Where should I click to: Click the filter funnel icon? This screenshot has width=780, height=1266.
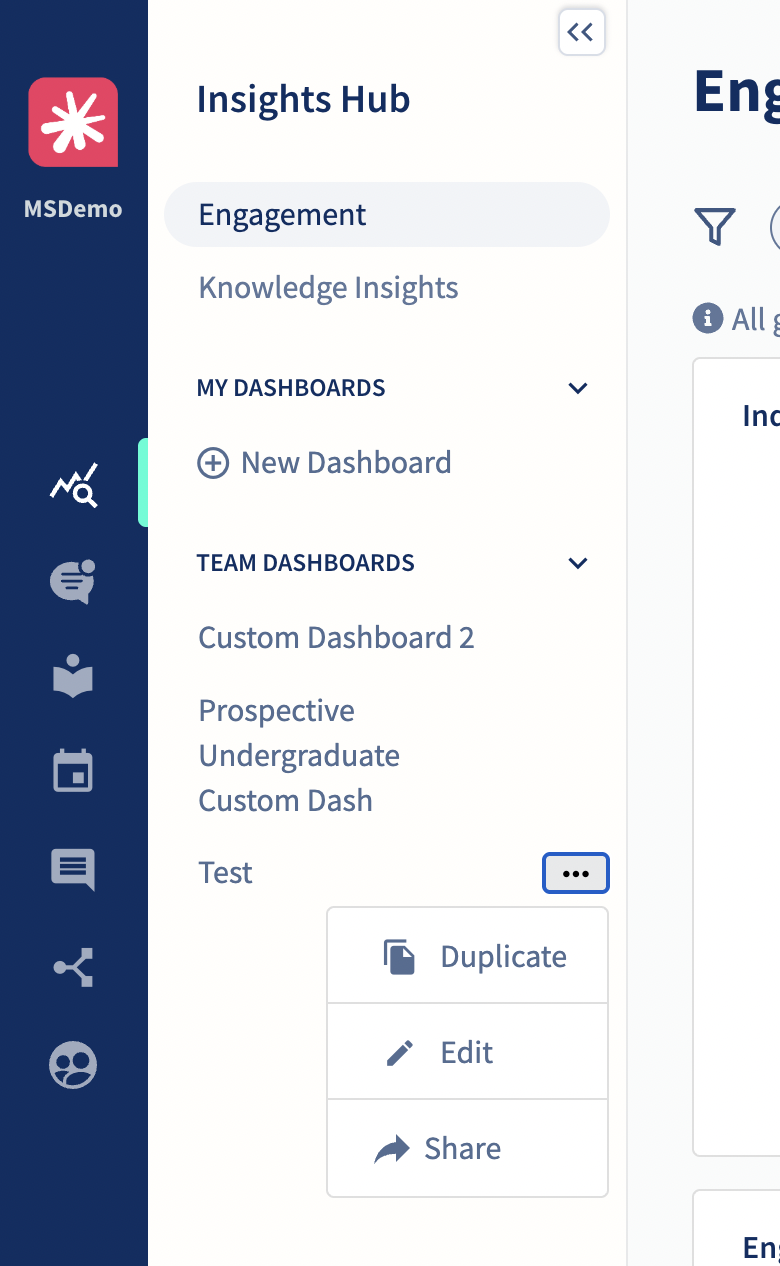click(715, 227)
